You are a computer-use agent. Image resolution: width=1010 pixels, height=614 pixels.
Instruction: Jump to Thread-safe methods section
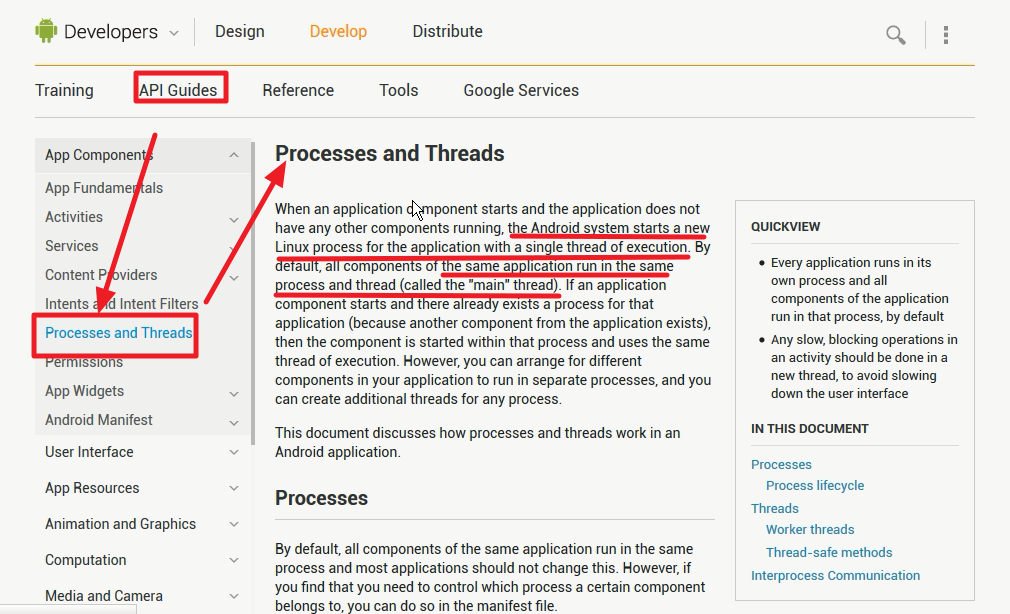click(x=829, y=553)
